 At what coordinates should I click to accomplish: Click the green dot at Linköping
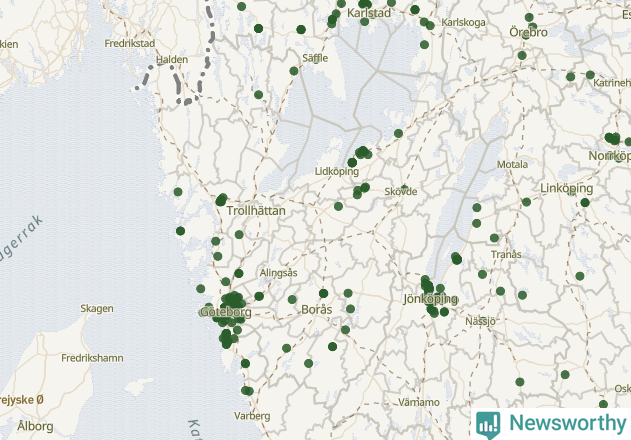[585, 202]
